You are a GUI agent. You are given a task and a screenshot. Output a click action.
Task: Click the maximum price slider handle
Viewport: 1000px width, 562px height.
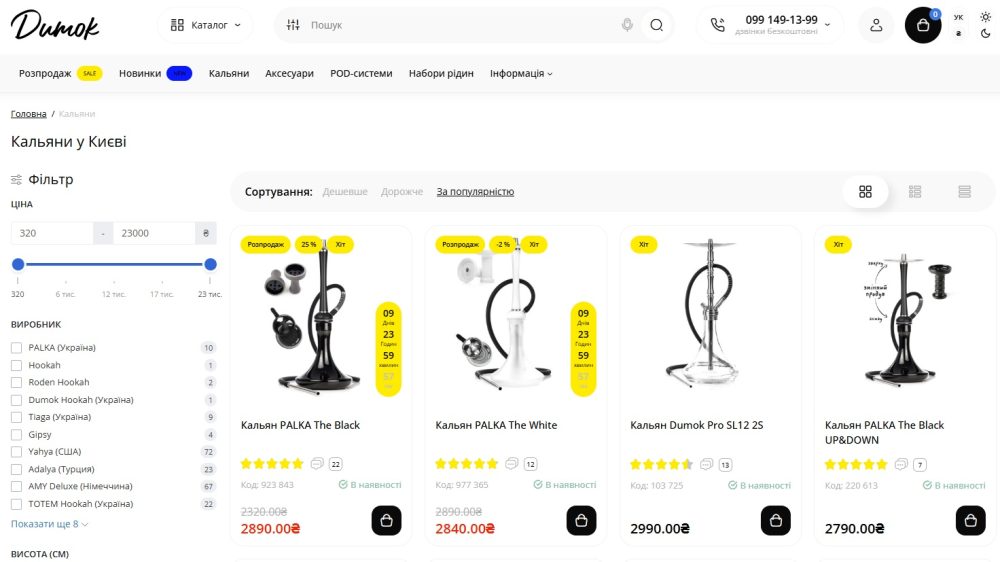(x=210, y=264)
